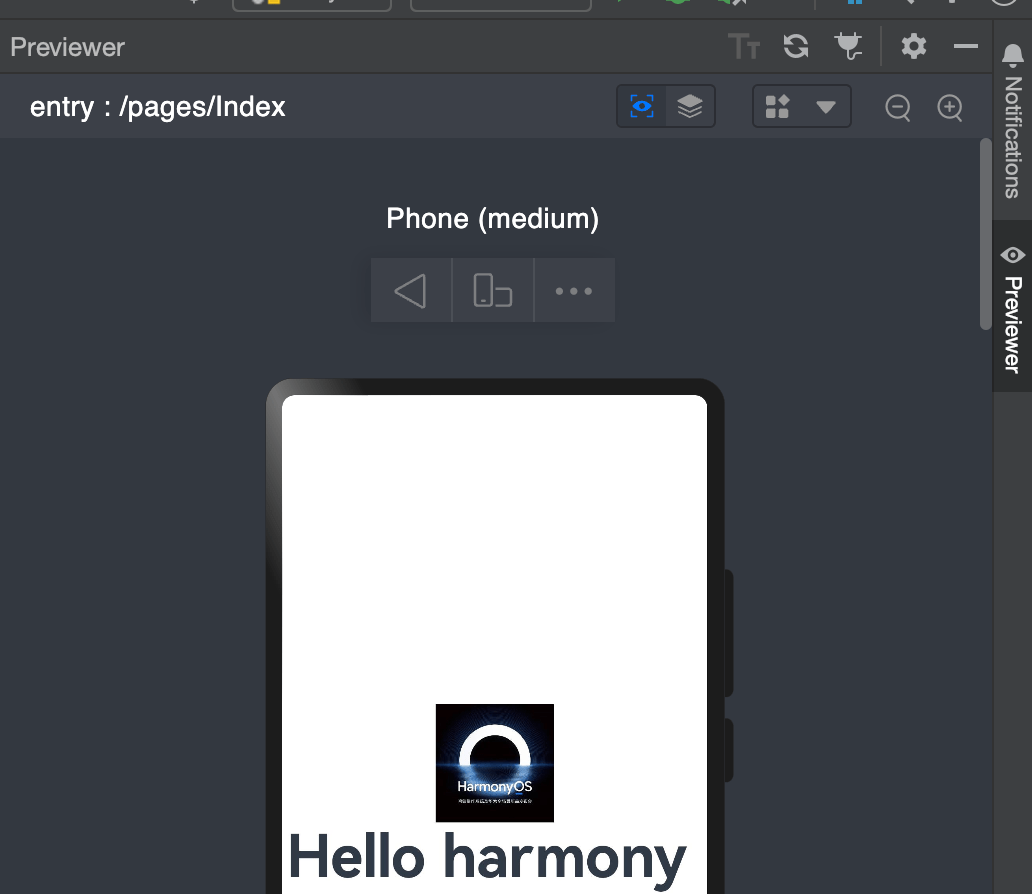1032x894 pixels.
Task: Rotate the phone using the orientation icon
Action: [x=492, y=291]
